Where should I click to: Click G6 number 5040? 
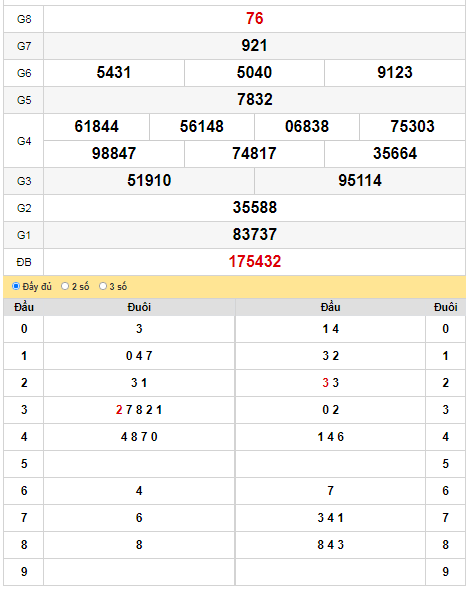(254, 72)
